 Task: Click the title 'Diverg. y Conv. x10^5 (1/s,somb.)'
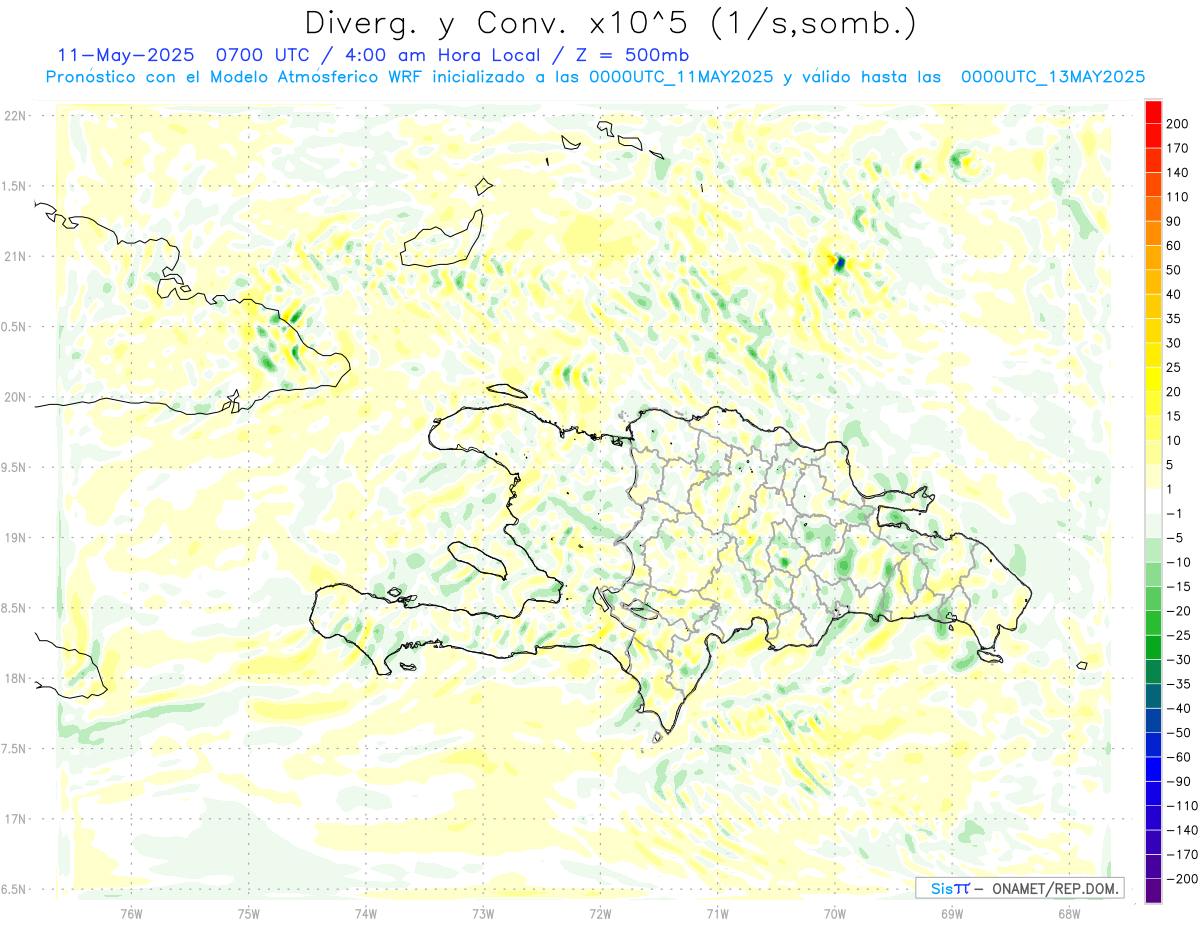(610, 22)
